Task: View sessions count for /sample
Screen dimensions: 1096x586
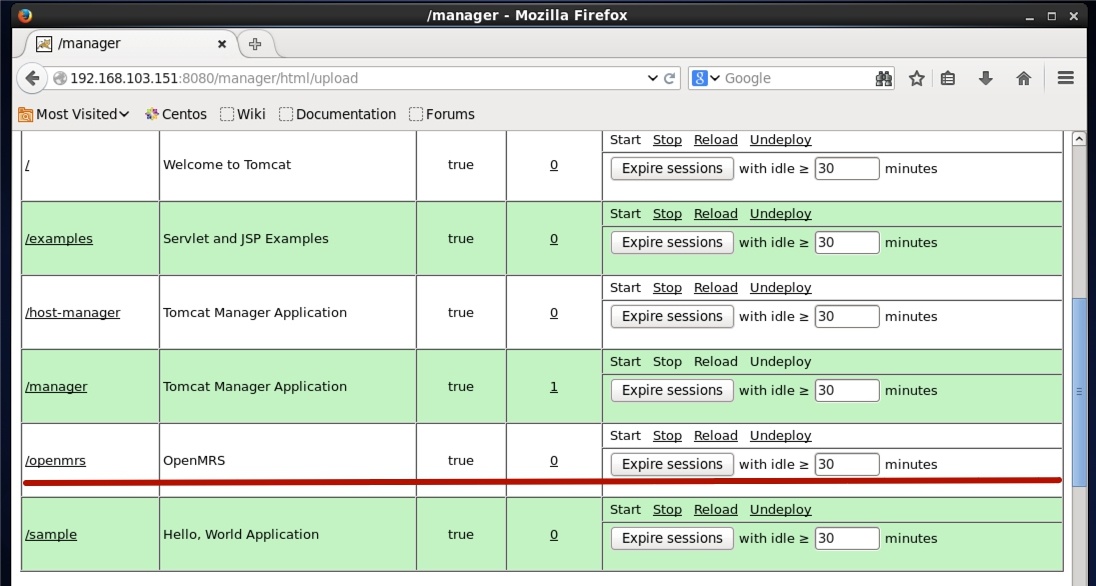Action: click(554, 535)
